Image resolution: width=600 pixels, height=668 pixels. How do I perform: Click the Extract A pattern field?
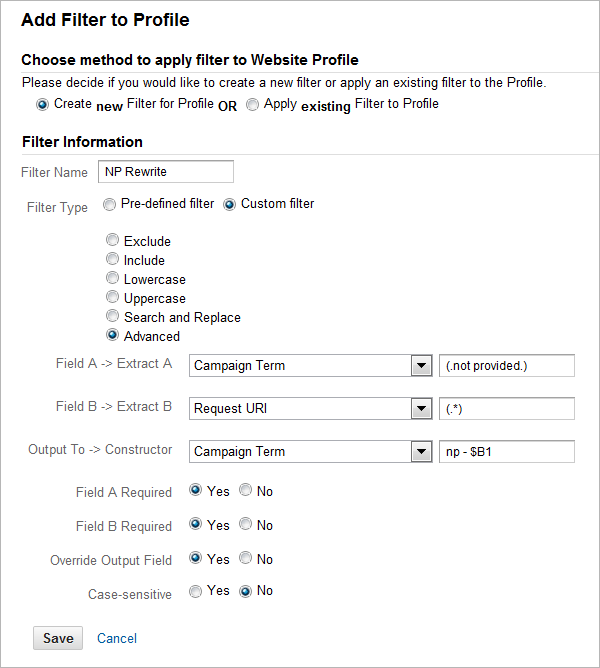click(x=507, y=365)
